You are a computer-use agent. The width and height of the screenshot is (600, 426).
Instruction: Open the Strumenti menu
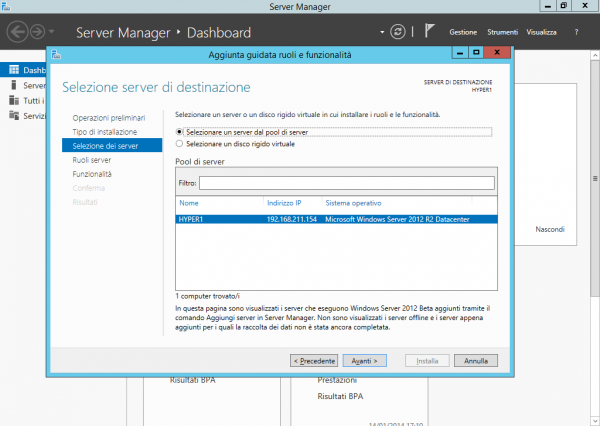pos(502,32)
